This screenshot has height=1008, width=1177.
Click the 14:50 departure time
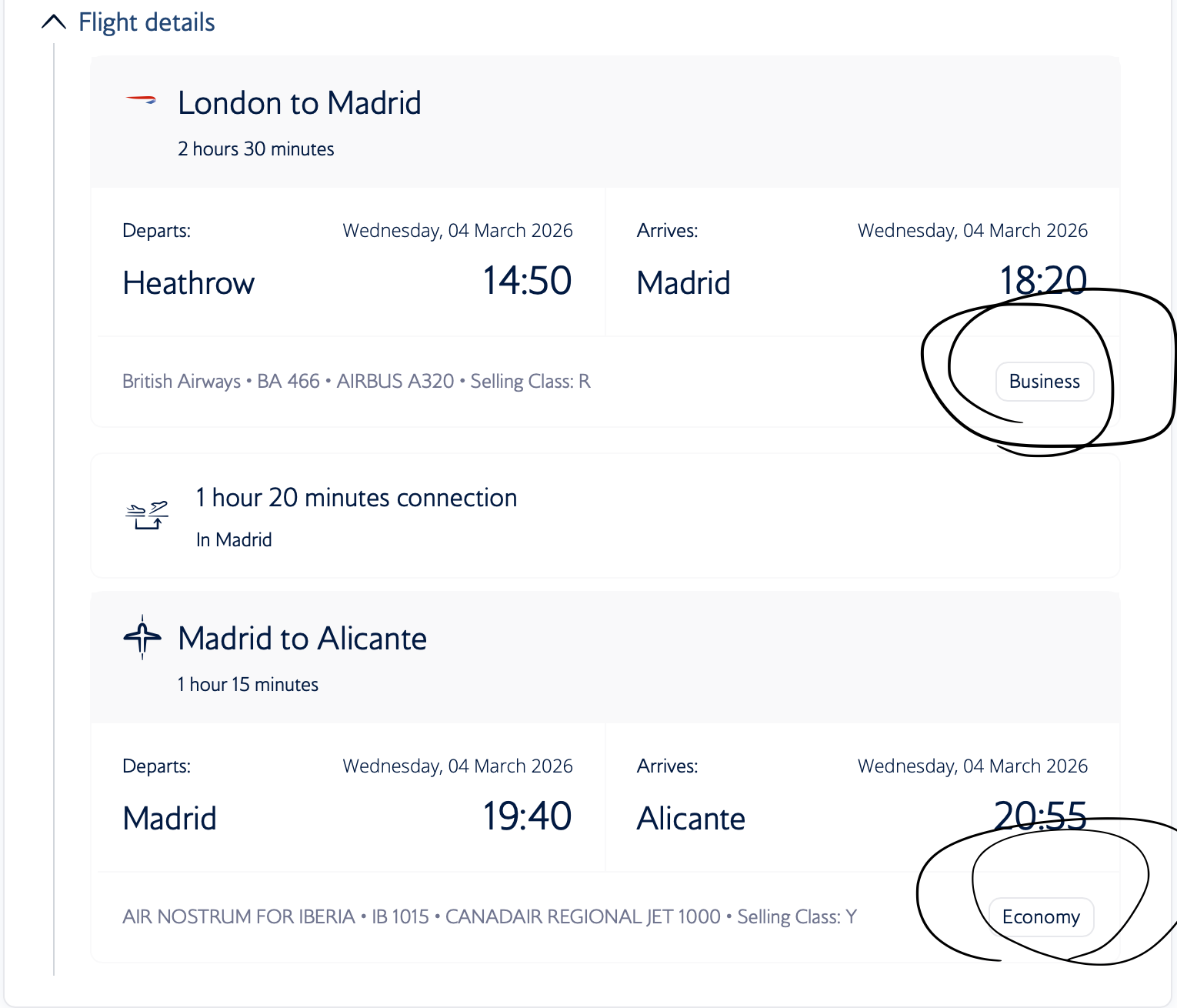pos(527,281)
